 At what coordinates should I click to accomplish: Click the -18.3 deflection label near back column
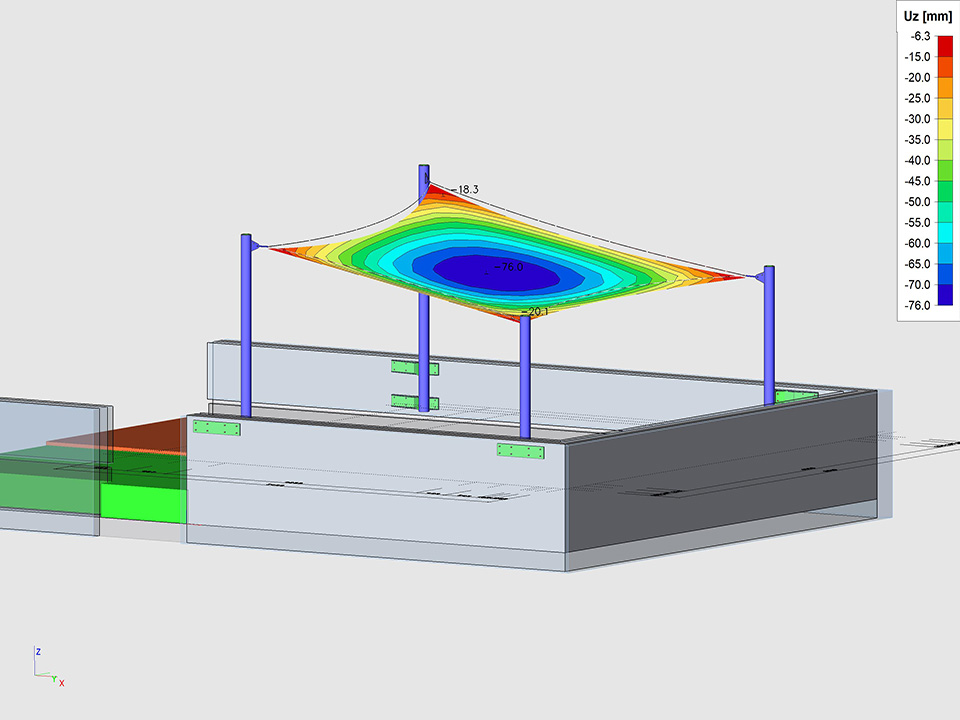(467, 189)
